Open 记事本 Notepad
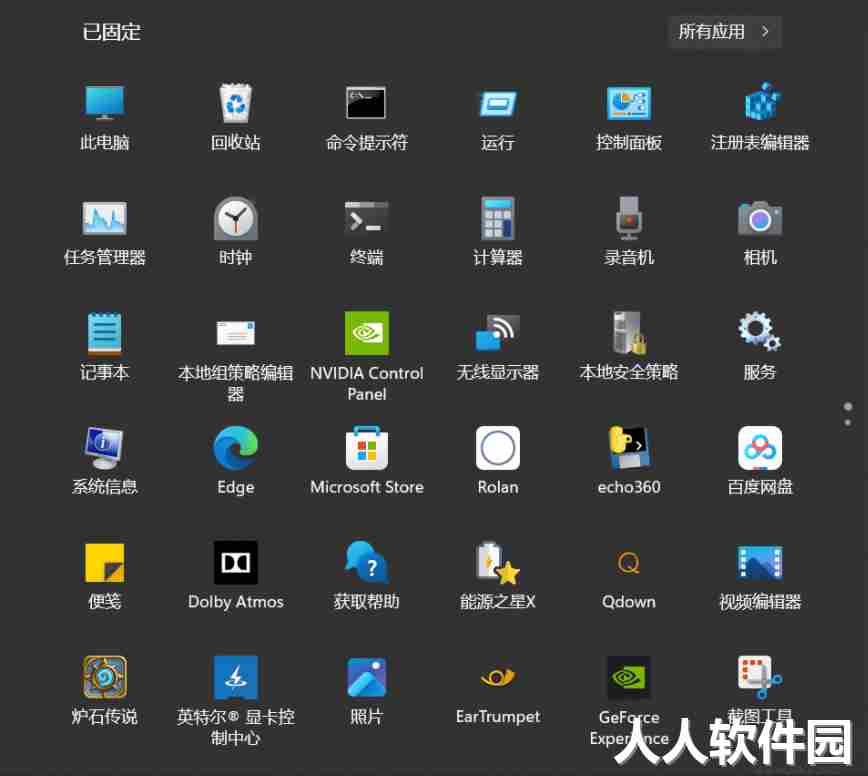Viewport: 868px width, 776px height. coord(105,333)
